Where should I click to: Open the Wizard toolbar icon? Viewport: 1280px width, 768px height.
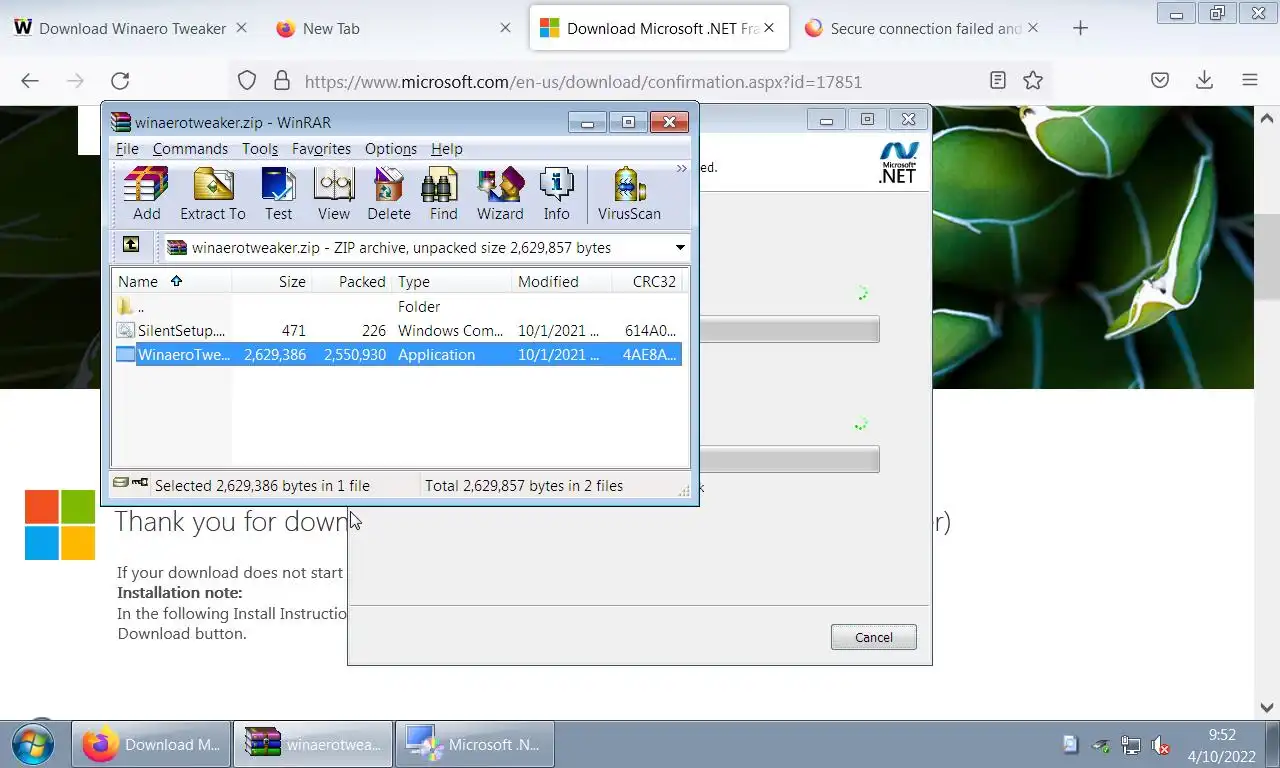[500, 194]
